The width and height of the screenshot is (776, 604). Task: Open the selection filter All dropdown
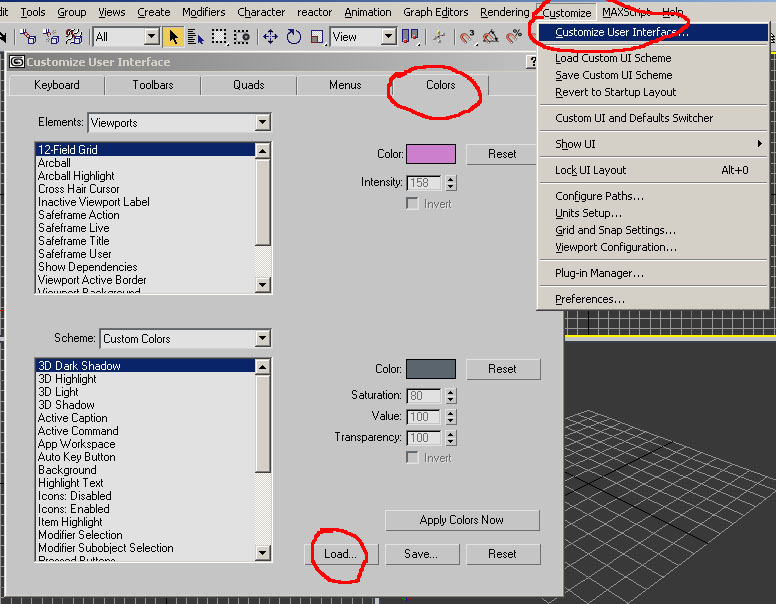pyautogui.click(x=152, y=37)
